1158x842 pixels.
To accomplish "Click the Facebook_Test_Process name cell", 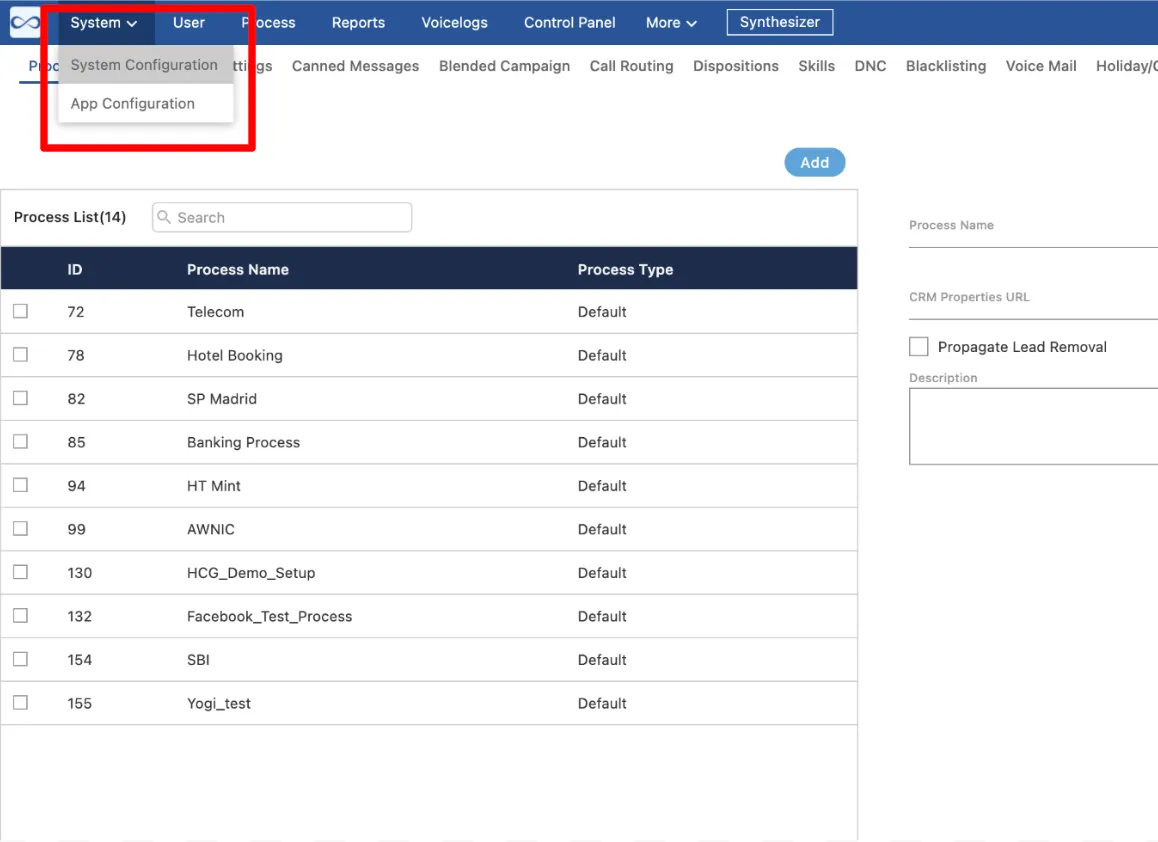I will pos(270,616).
